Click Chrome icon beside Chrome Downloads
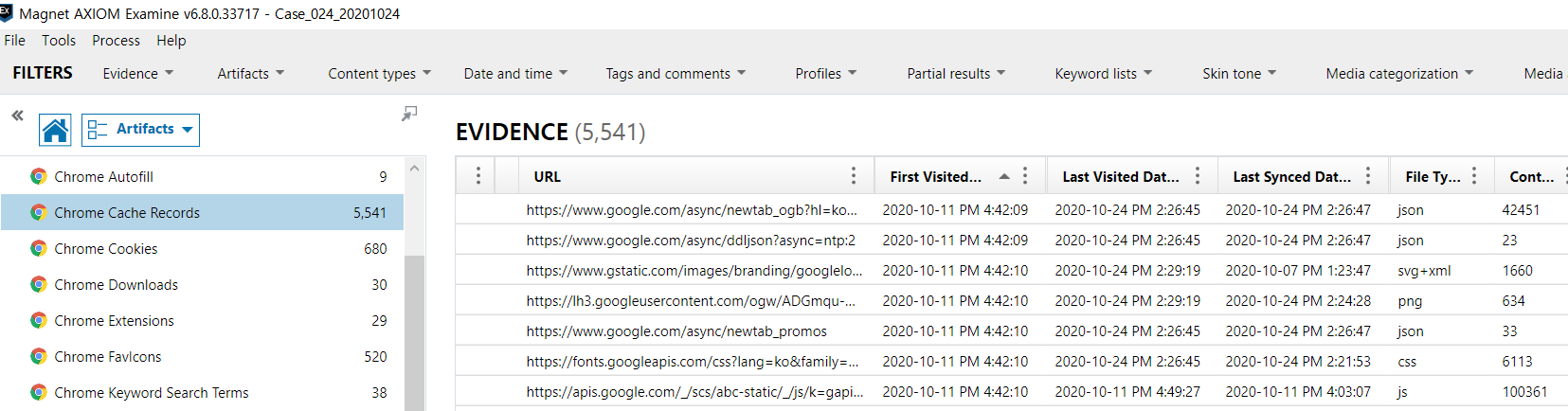 click(x=39, y=284)
